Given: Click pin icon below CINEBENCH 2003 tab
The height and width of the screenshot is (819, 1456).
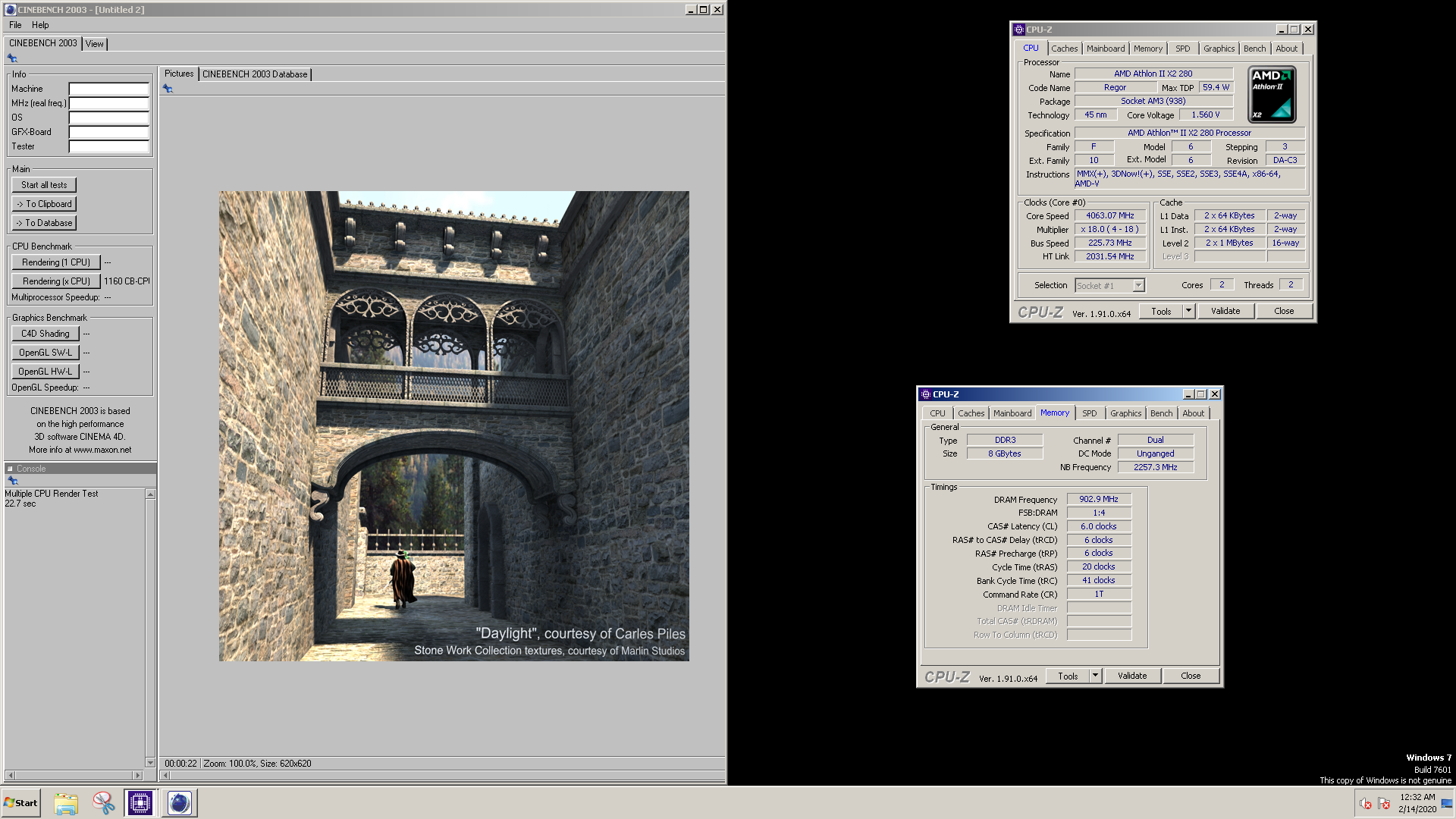Looking at the screenshot, I should (12, 58).
